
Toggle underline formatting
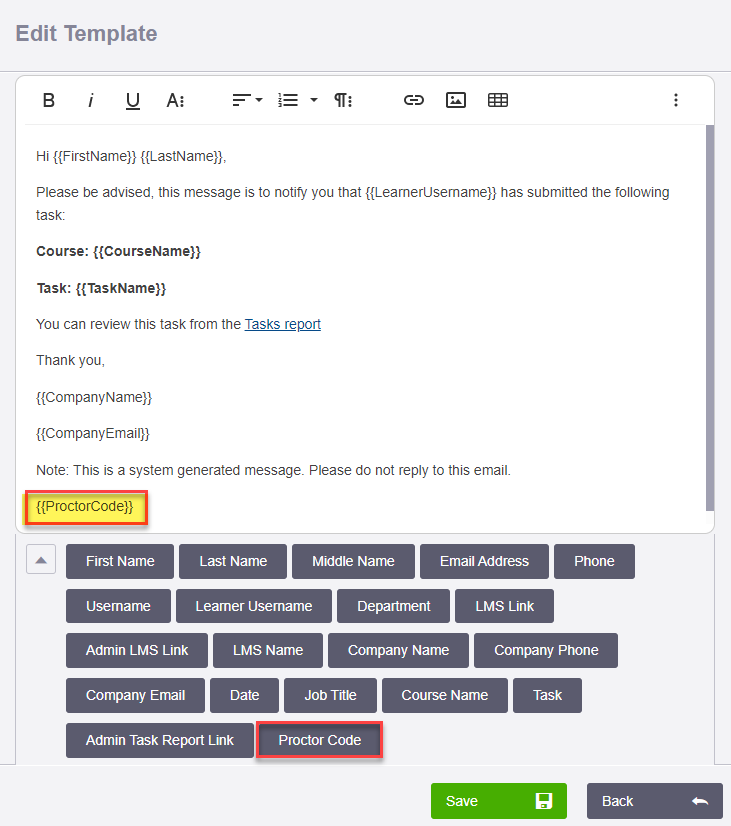[x=133, y=100]
